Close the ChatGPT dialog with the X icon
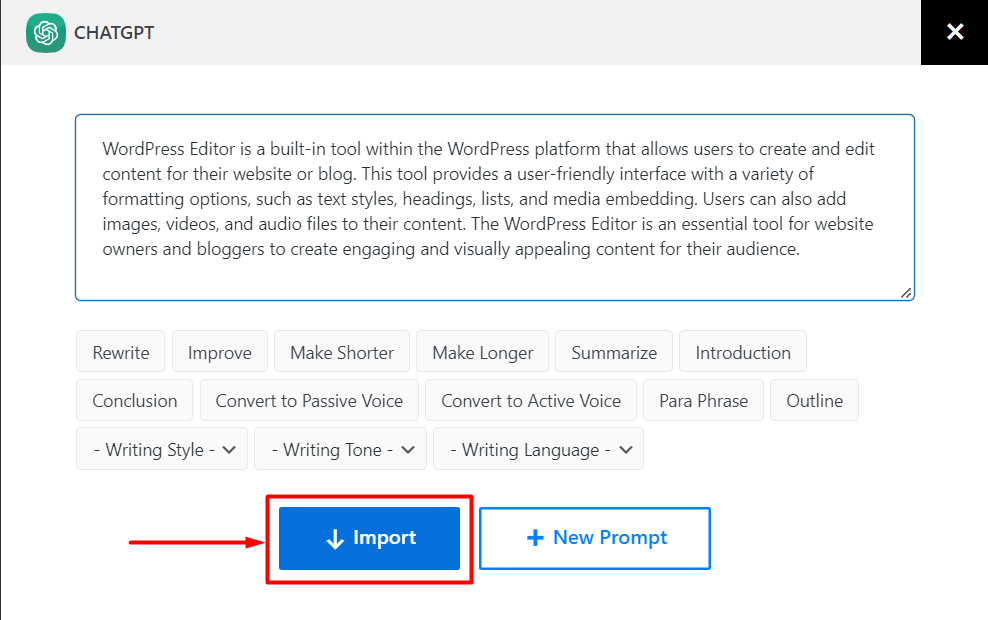Viewport: 988px width, 620px height. [x=954, y=32]
